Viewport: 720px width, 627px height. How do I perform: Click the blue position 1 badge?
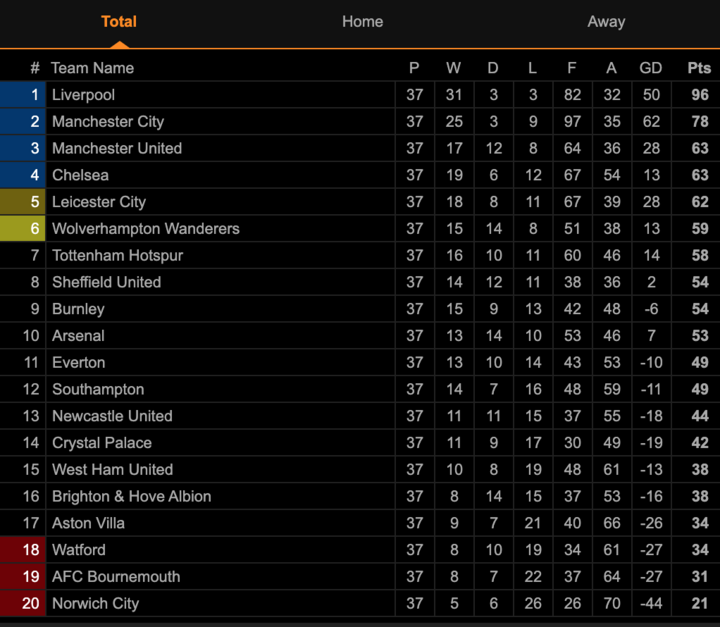(22, 95)
